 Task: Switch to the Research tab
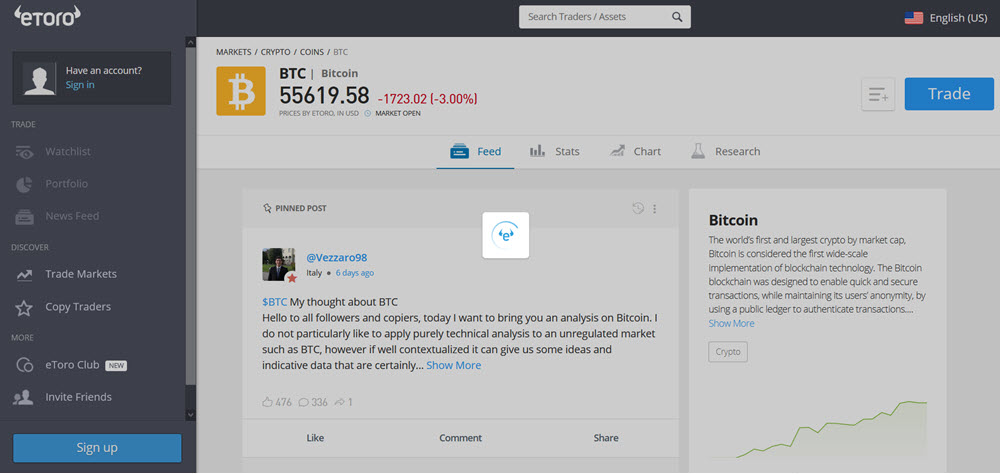(x=726, y=152)
